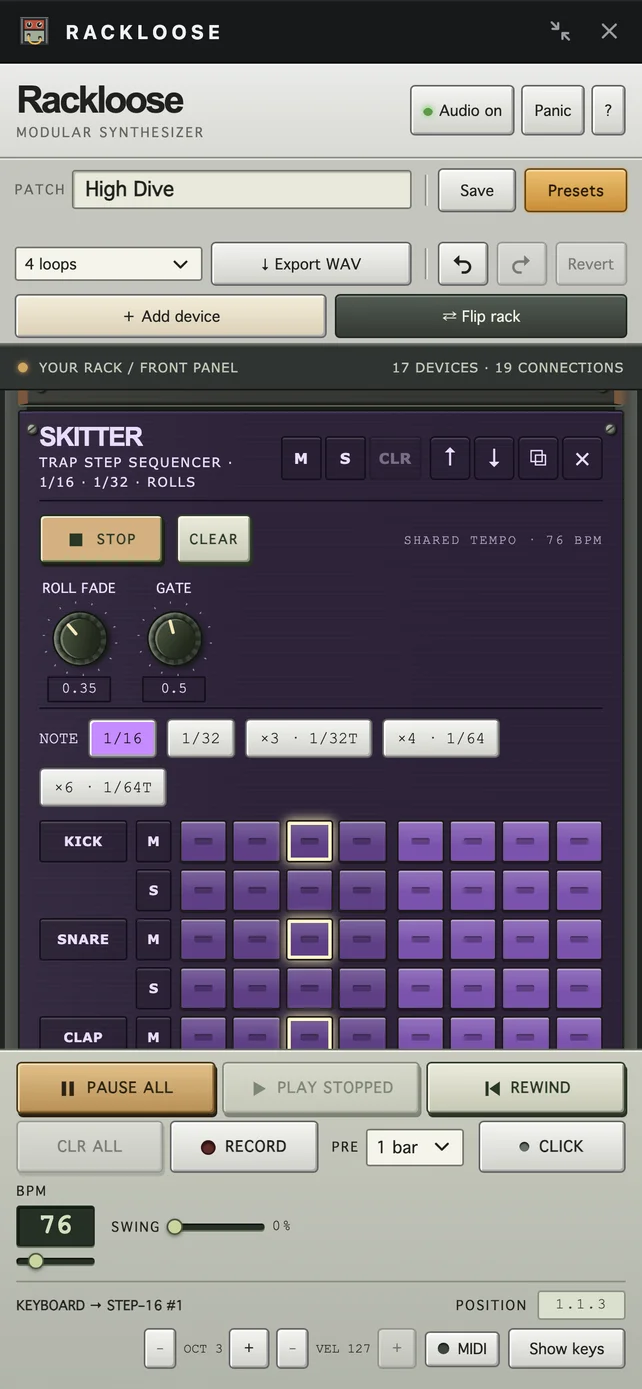Add a new device to rack
This screenshot has height=1389, width=642.
[x=171, y=316]
